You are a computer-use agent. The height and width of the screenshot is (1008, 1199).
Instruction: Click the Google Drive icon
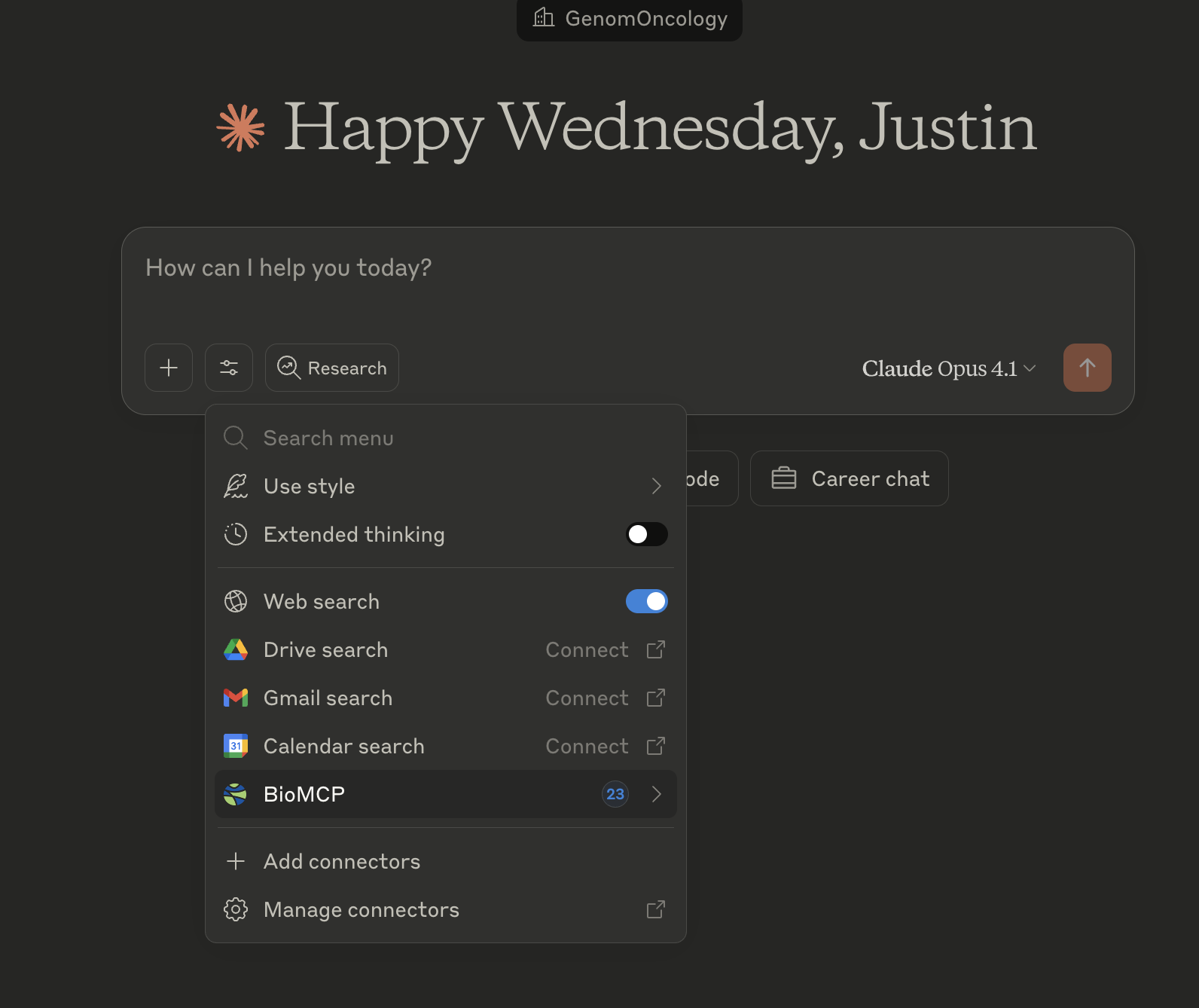236,649
